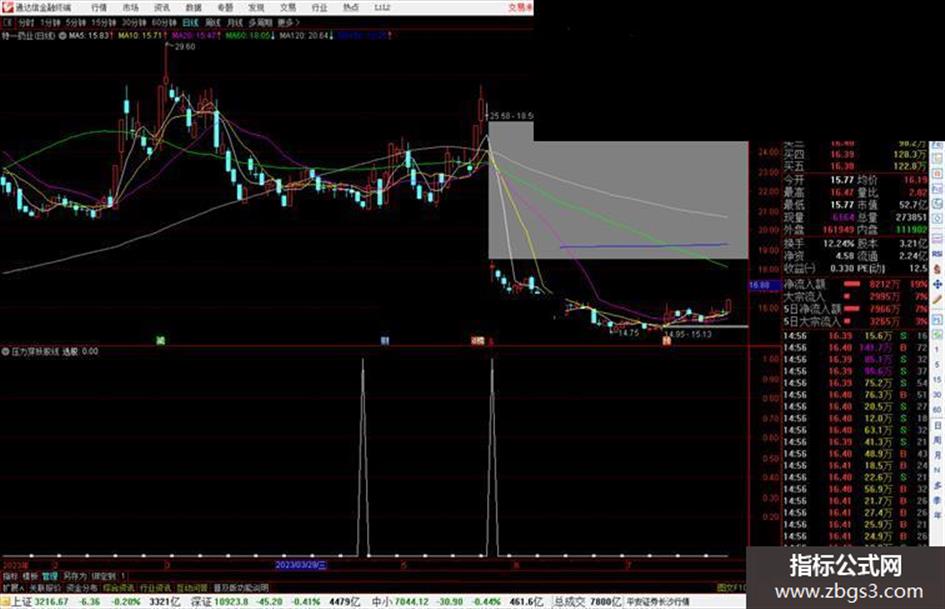945x609 pixels.
Task: Click the highlighted 管理 button
Action: point(49,576)
